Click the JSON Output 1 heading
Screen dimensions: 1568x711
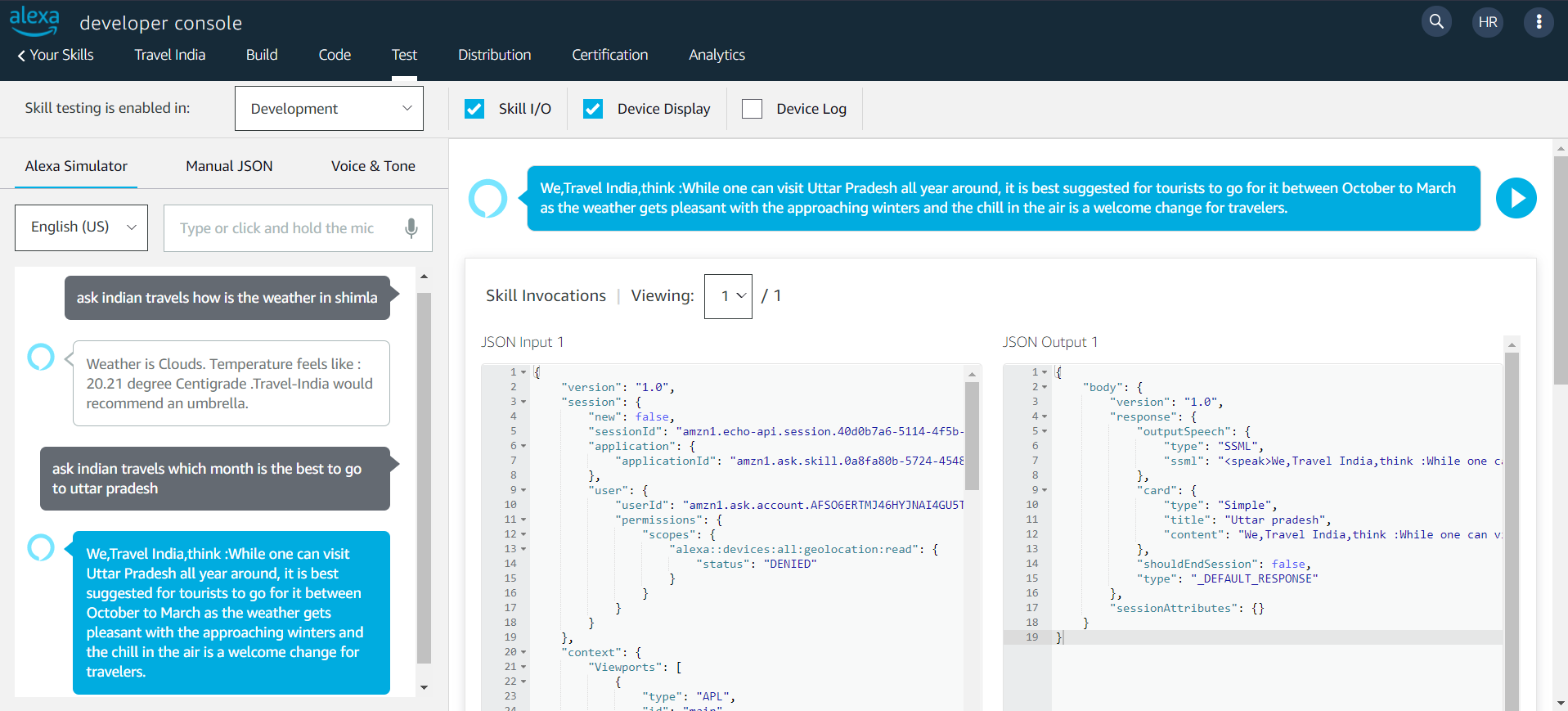1050,342
